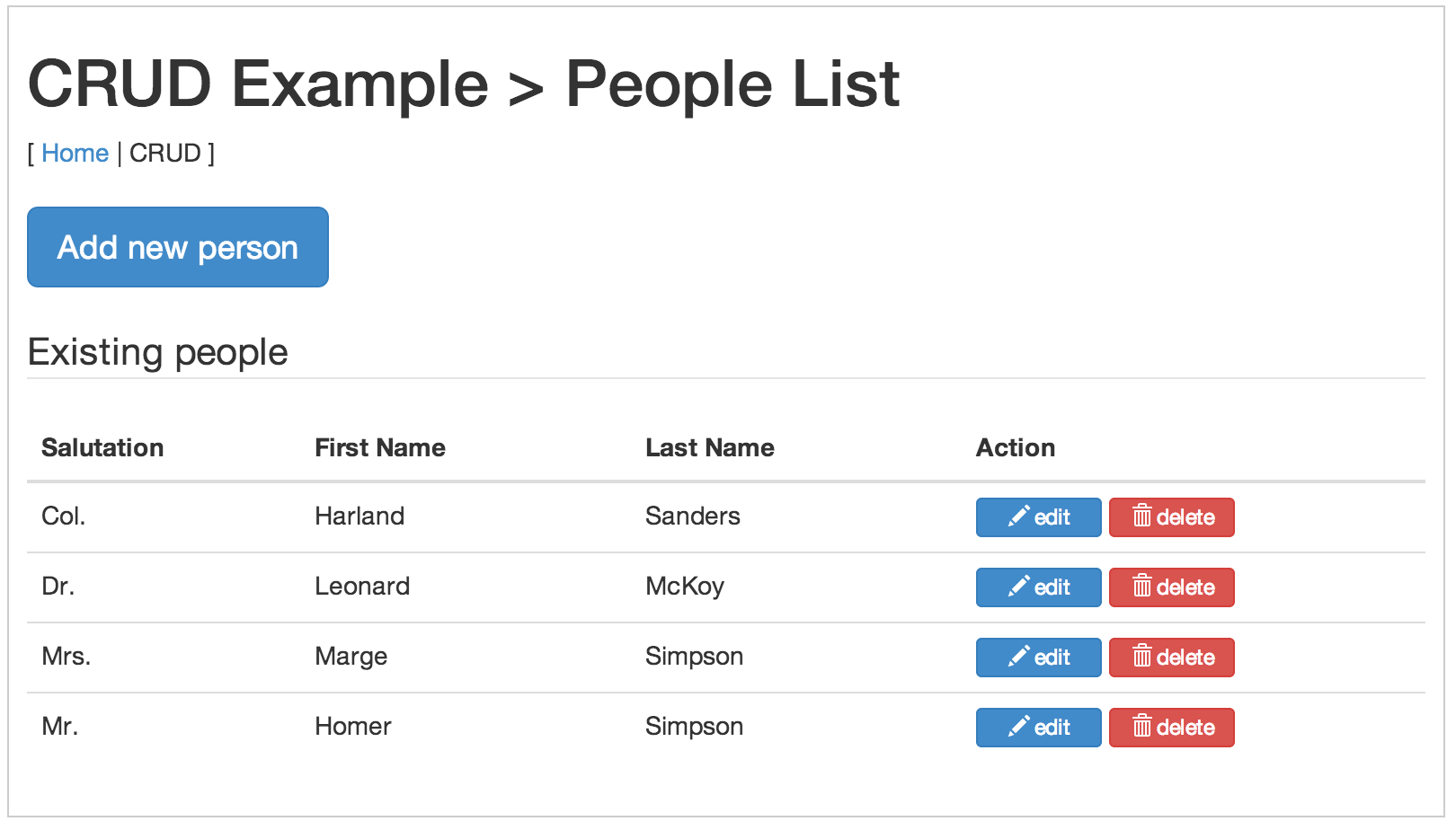Click the Salutation column header

102,447
